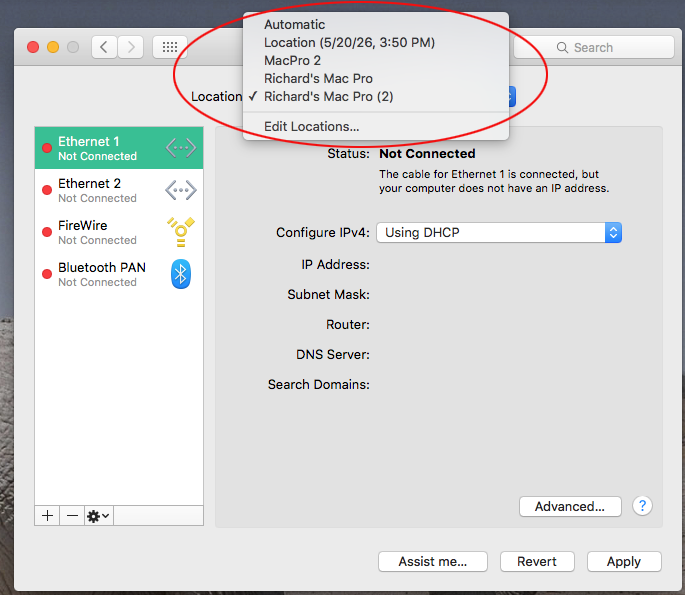
Task: Go back with the left chevron button
Action: tap(104, 47)
